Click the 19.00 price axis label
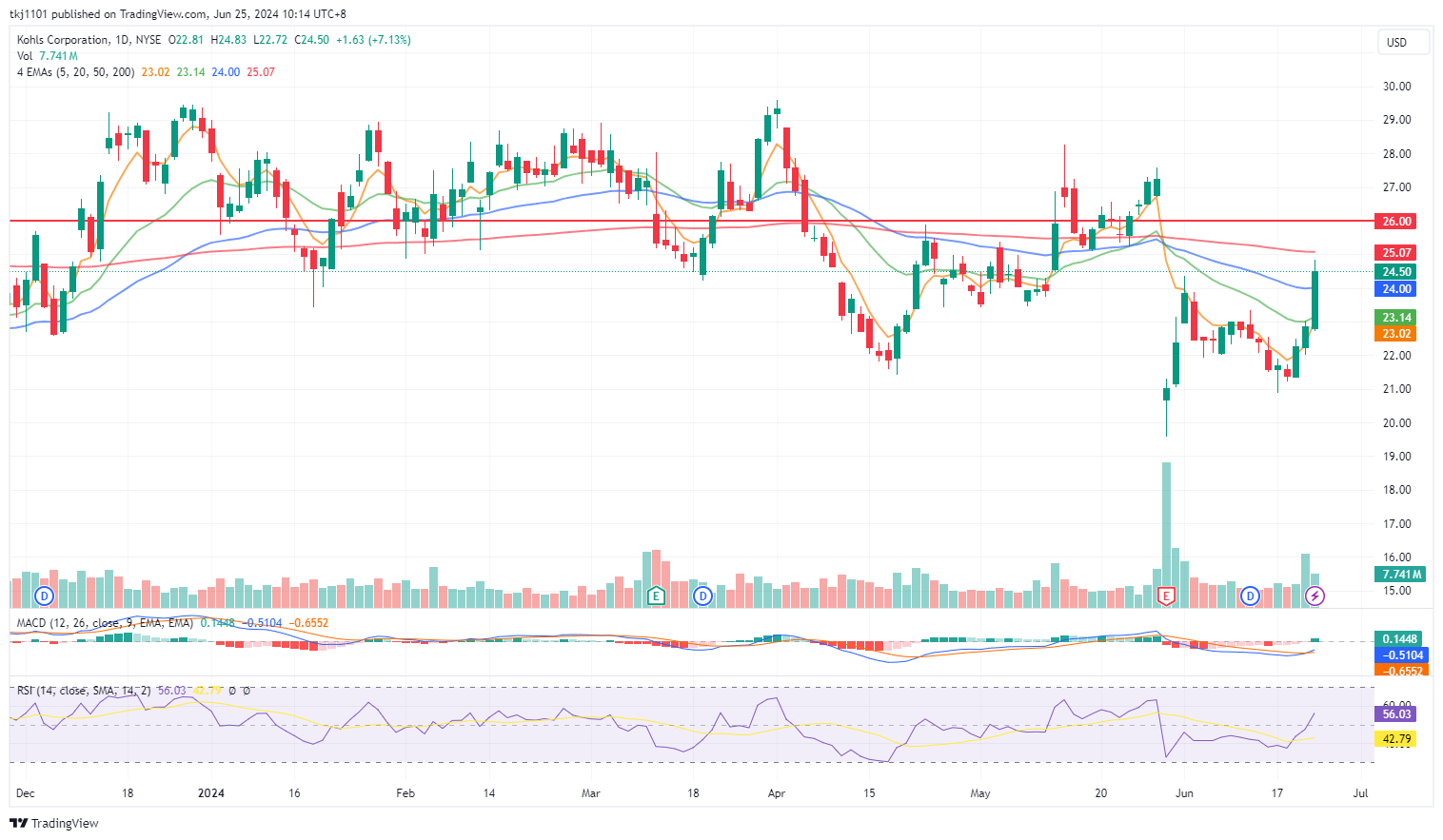The height and width of the screenshot is (840, 1443). 1396,457
